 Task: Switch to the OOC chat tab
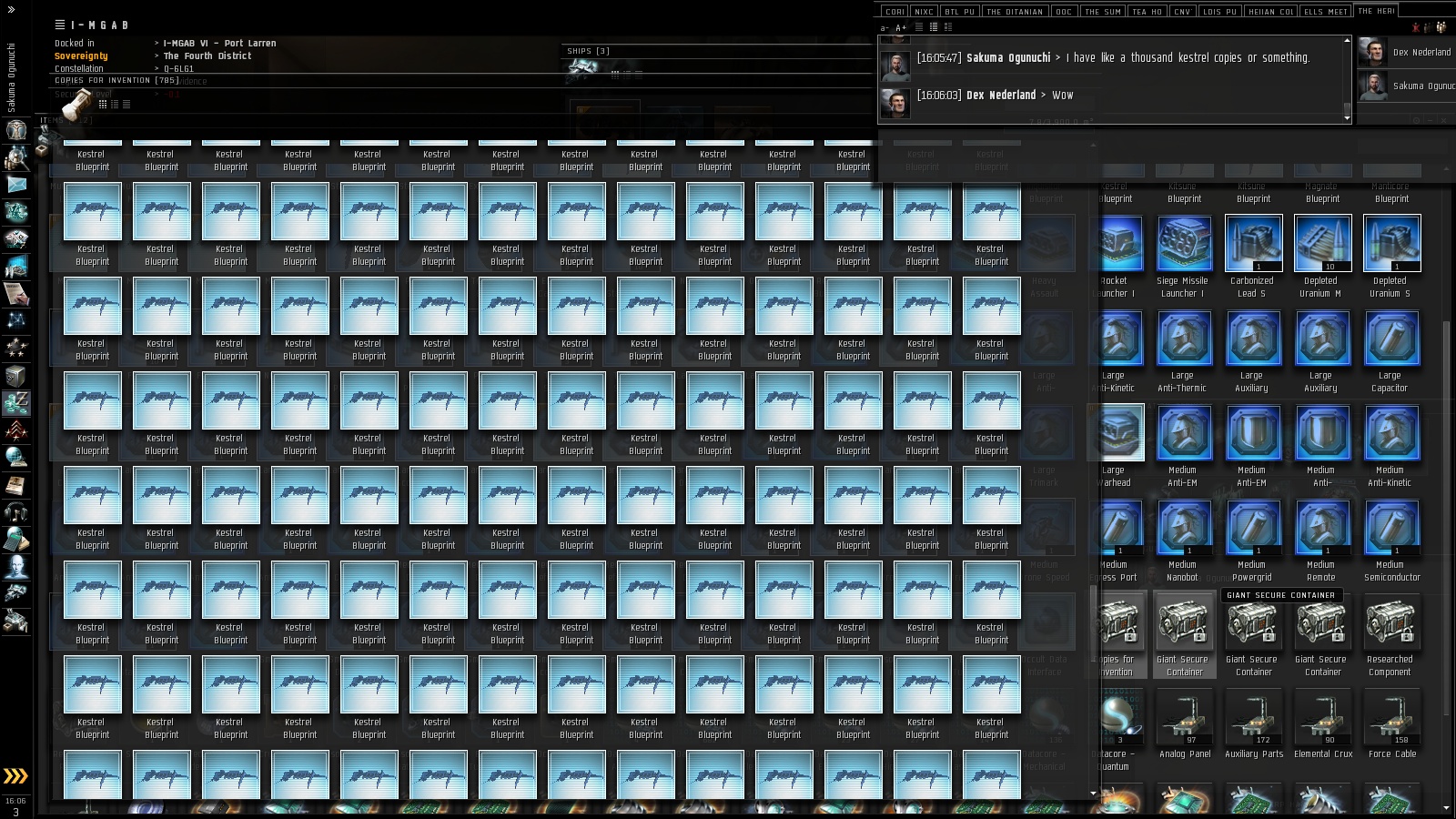coord(1064,12)
